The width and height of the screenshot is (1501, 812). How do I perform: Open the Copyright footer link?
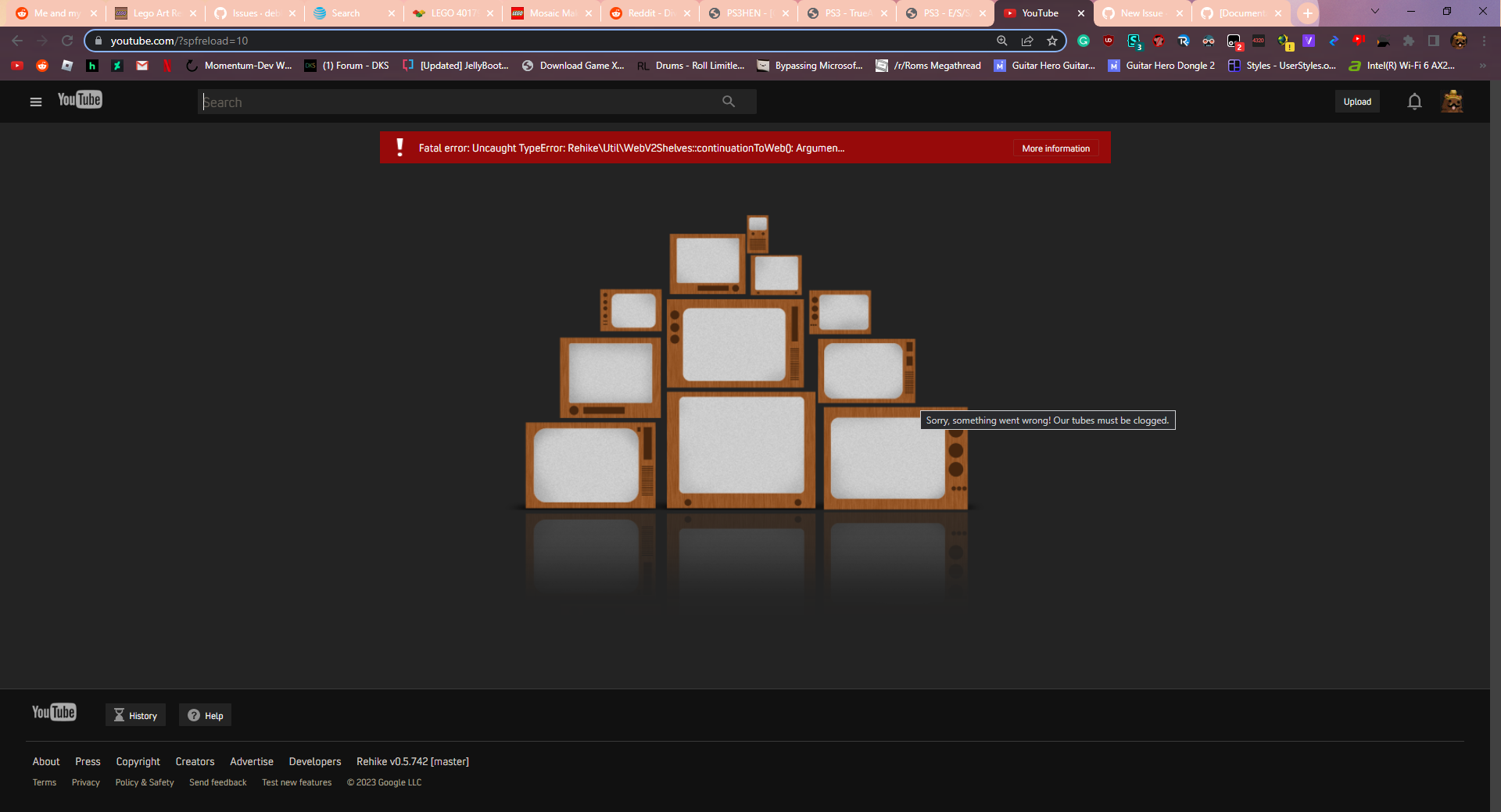pyautogui.click(x=138, y=761)
